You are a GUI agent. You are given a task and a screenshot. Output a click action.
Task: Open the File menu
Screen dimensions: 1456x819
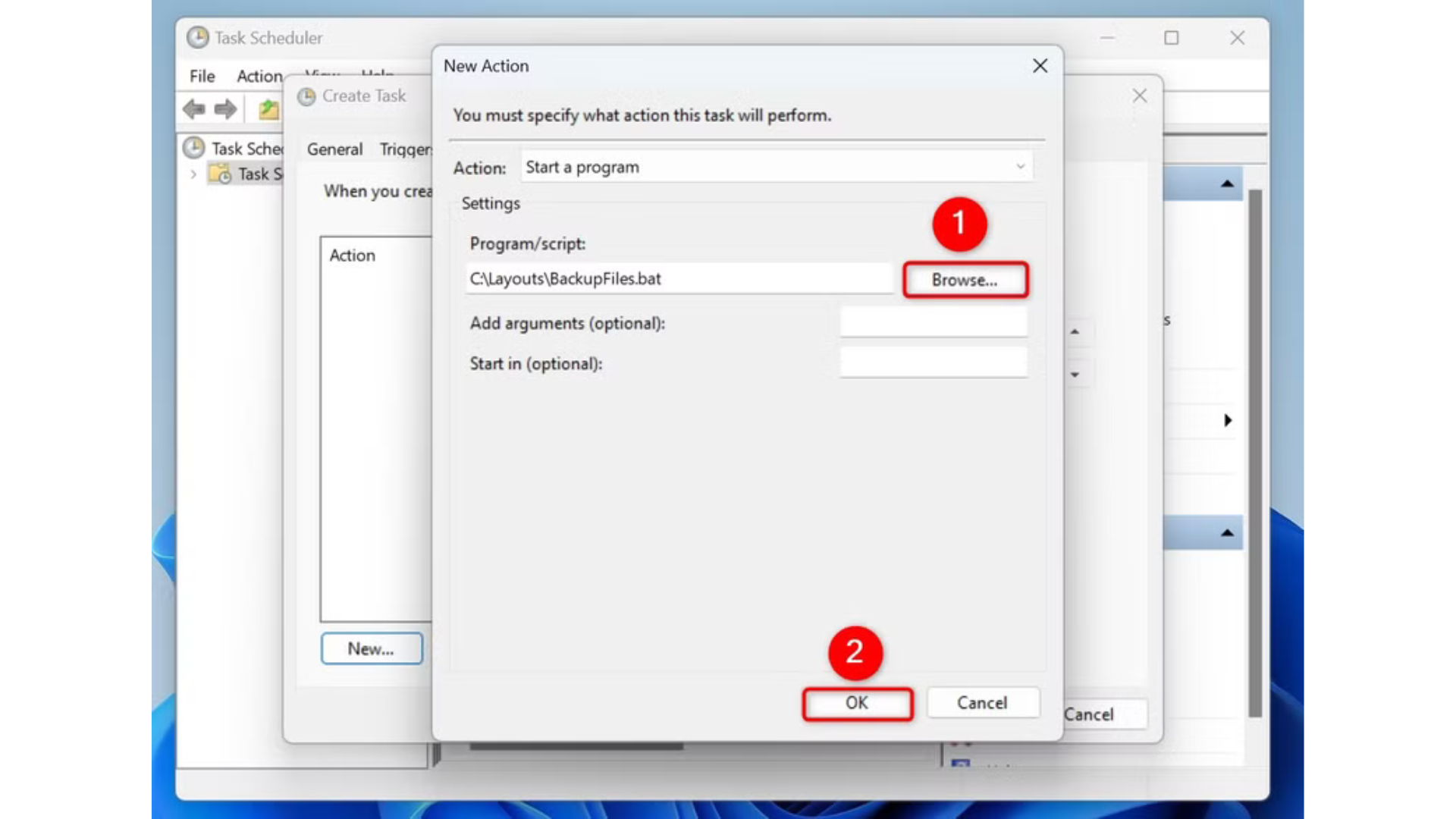200,76
